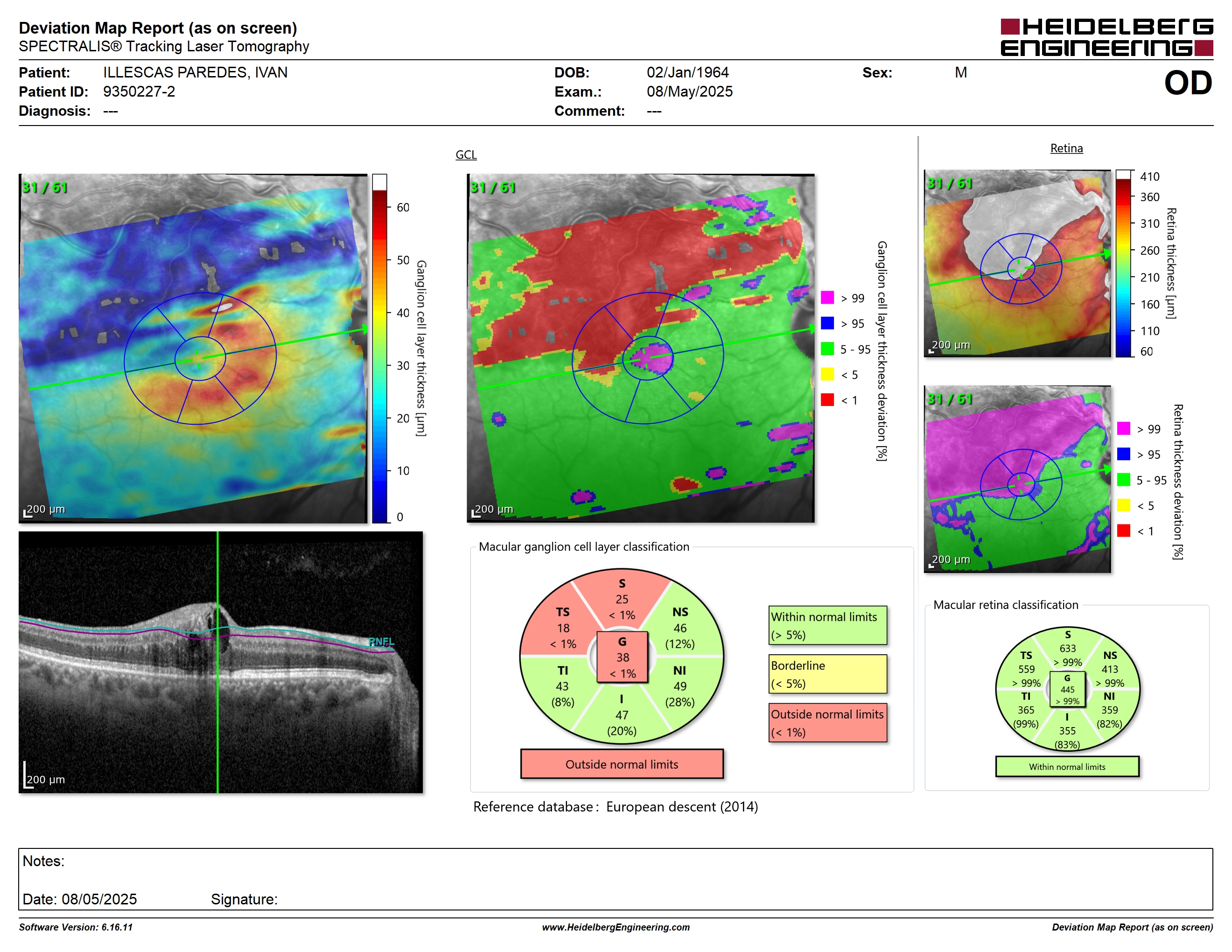Click the TS sector value 559 in retina chart
Image resolution: width=1232 pixels, height=952 pixels.
pyautogui.click(x=1026, y=669)
